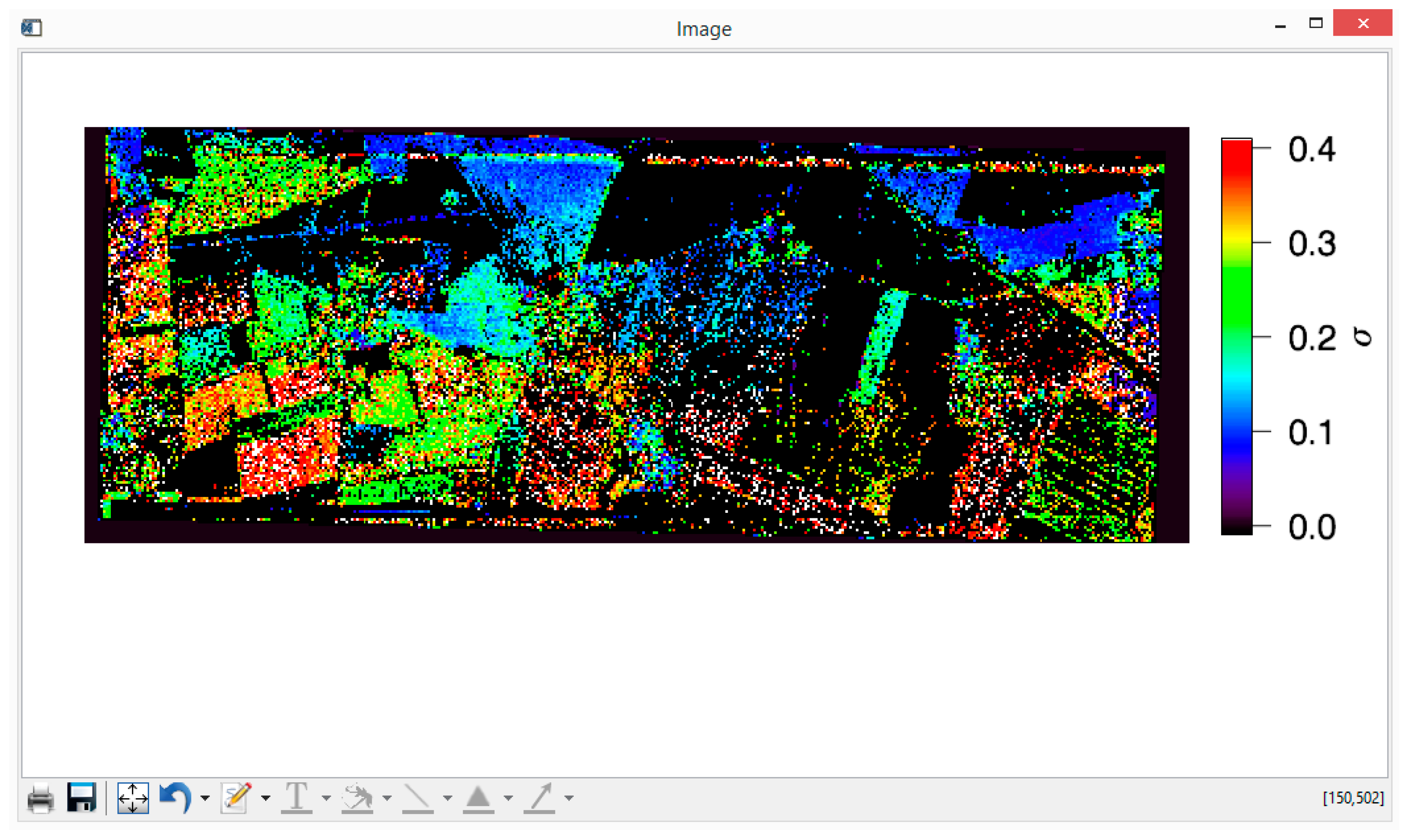Open the Arrow tool dropdown arrow
Viewport: 1408px width, 840px height.
point(569,798)
